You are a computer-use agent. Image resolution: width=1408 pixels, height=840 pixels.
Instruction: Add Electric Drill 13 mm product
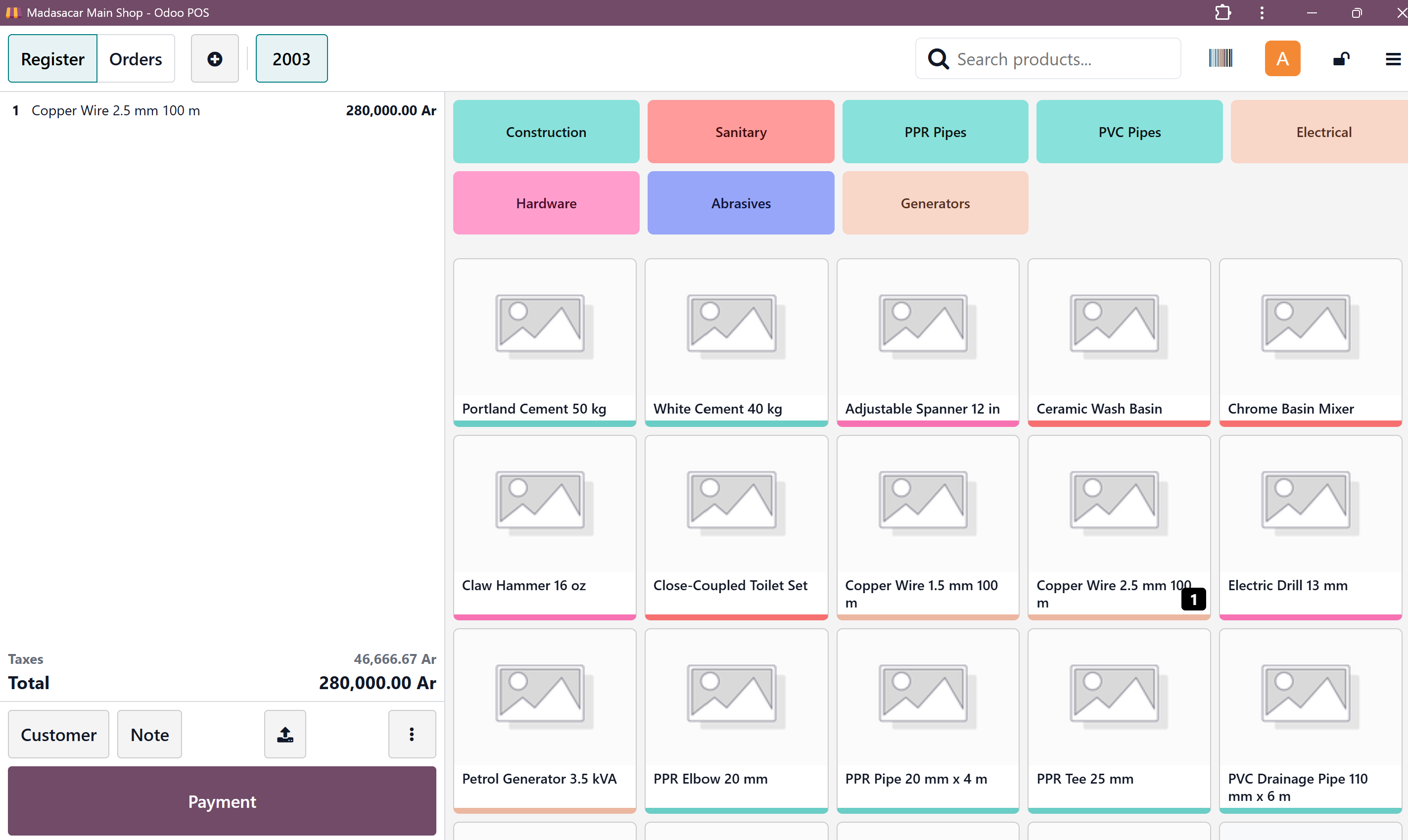pos(1310,527)
